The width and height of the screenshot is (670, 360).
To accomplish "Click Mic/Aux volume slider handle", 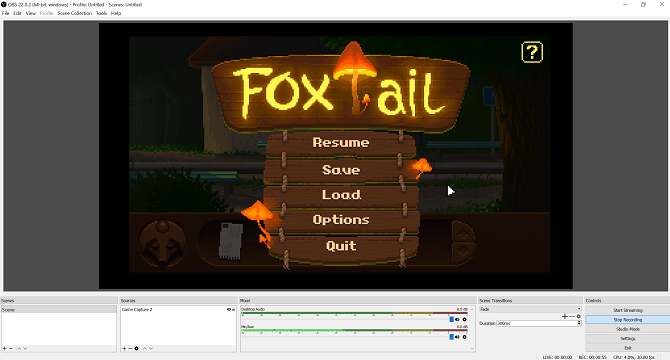I will pos(451,337).
